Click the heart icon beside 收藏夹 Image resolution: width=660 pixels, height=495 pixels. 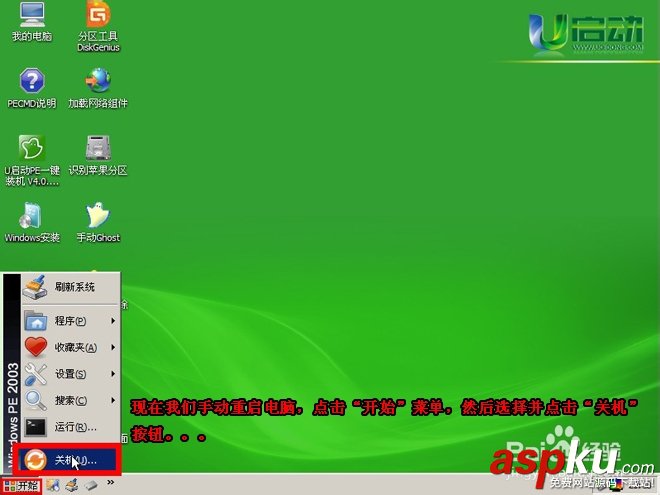click(36, 347)
